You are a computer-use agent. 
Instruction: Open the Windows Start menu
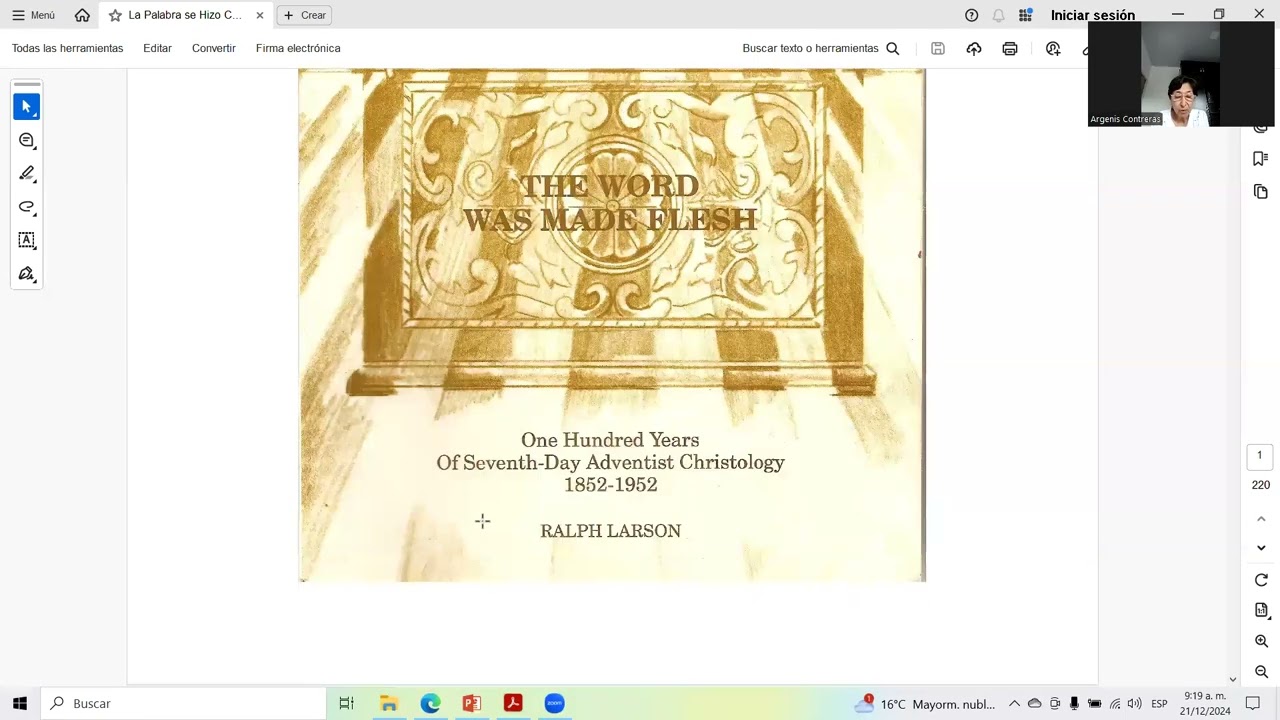[x=19, y=703]
